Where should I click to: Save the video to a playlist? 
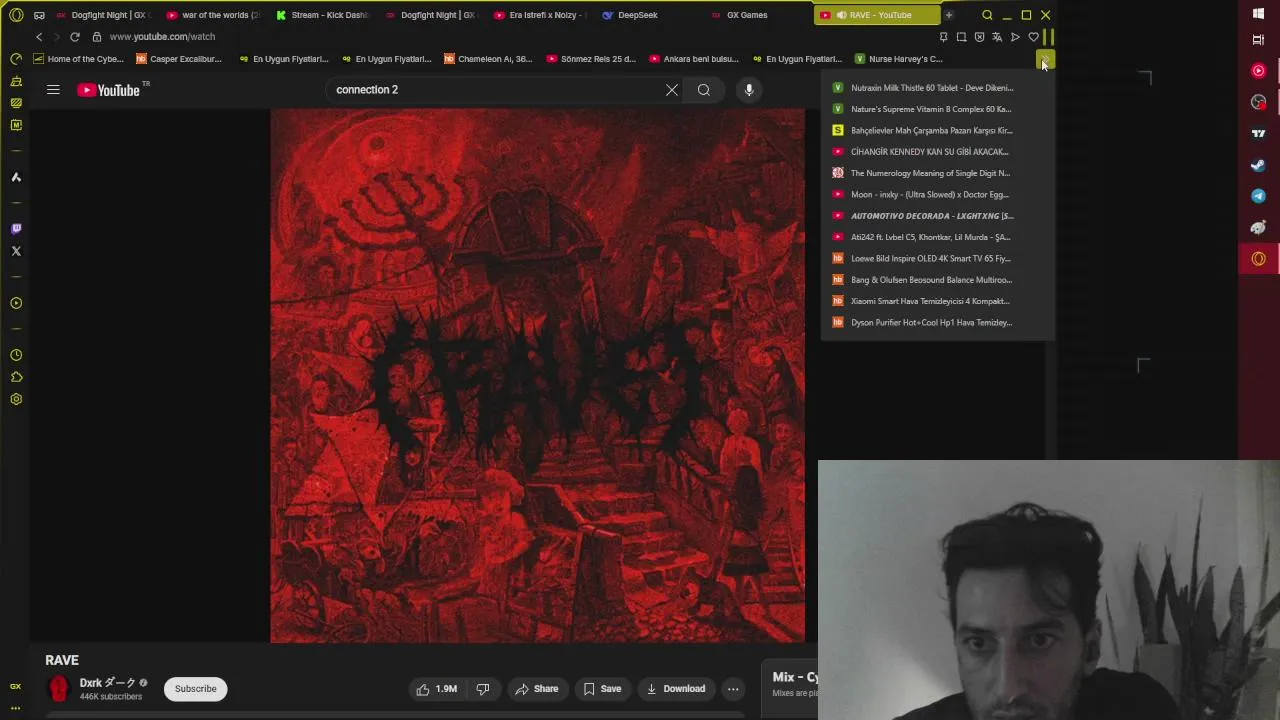[x=602, y=689]
